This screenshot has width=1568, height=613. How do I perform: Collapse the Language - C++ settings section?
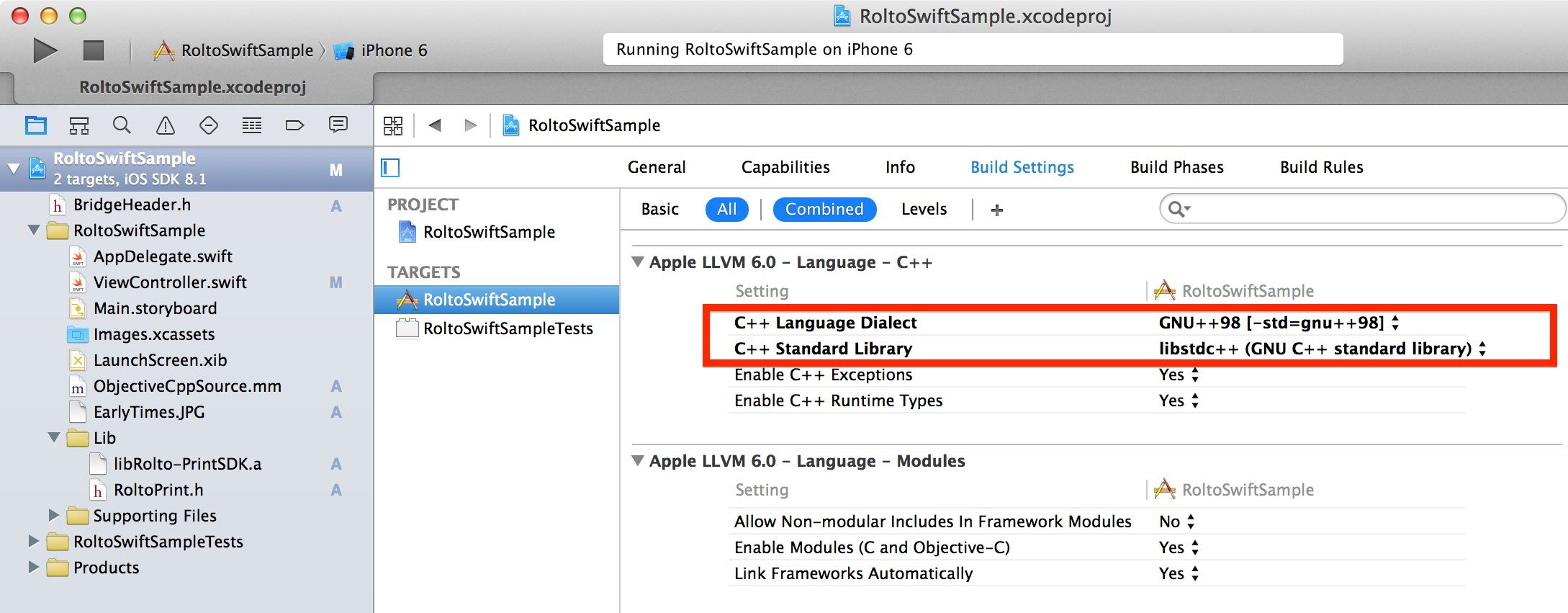[x=638, y=262]
